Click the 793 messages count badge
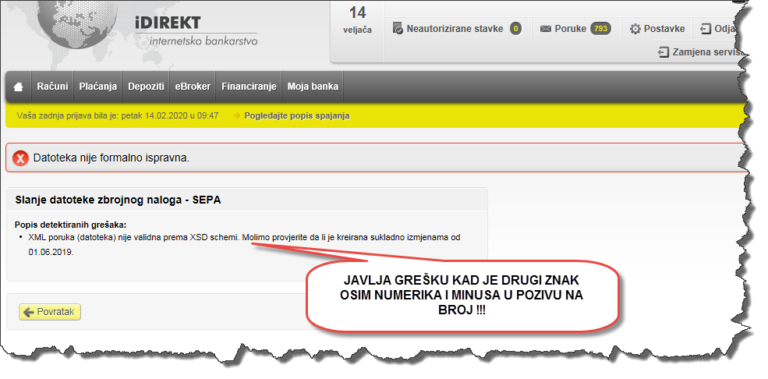Viewport: 768px width, 379px height. [x=600, y=29]
